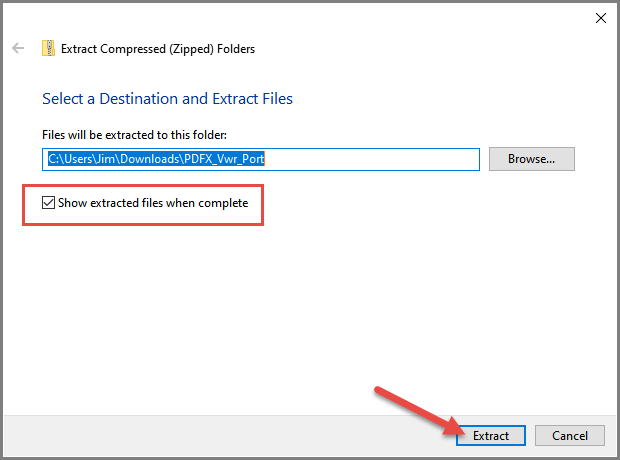620x460 pixels.
Task: Click the 'Files will be extracted to this folder:' label
Action: [134, 135]
